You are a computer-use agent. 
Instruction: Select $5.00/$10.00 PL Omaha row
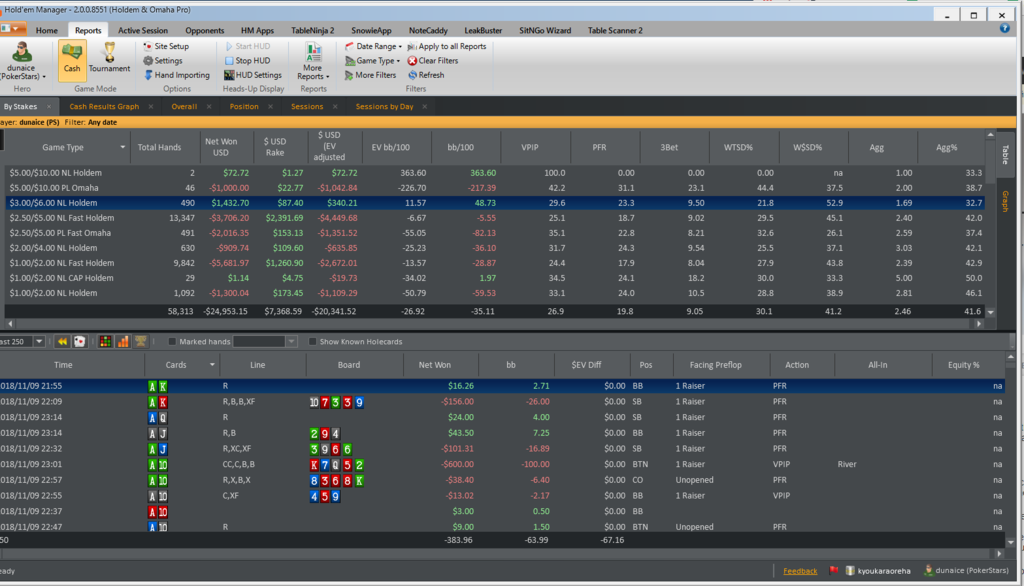496,188
